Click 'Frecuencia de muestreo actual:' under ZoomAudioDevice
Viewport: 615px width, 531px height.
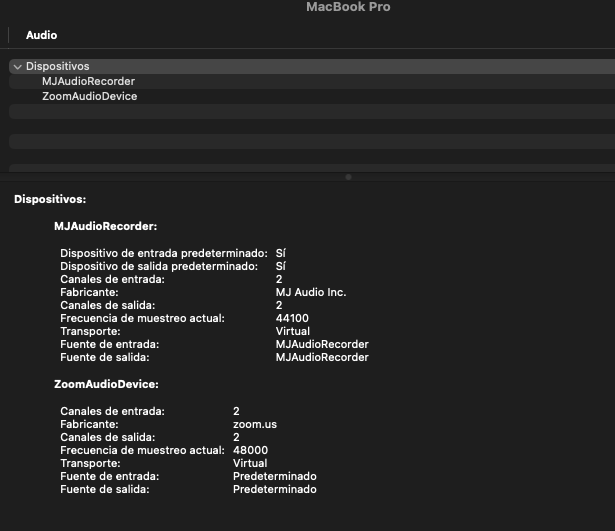(x=142, y=450)
